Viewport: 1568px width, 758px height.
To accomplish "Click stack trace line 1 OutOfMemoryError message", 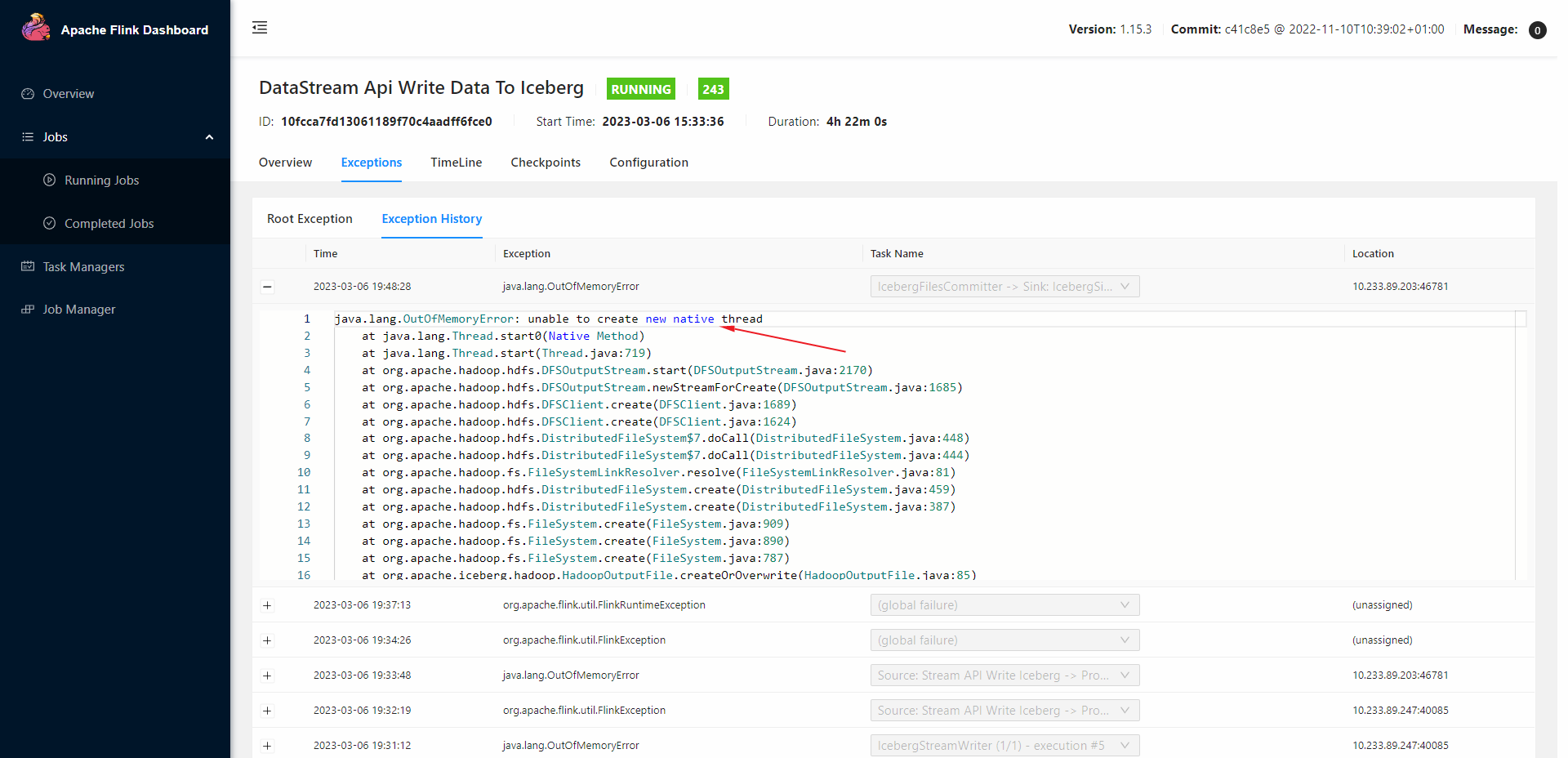I will [548, 319].
